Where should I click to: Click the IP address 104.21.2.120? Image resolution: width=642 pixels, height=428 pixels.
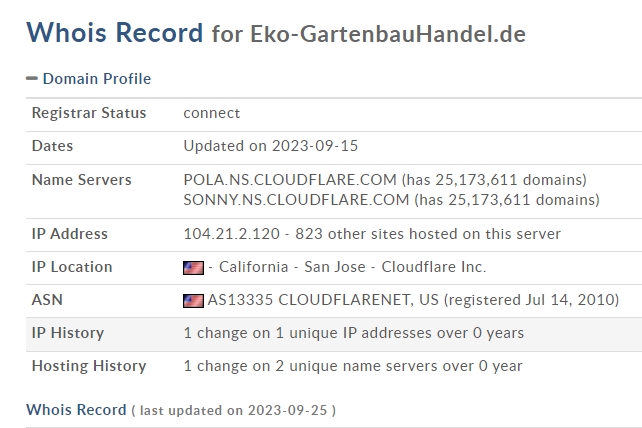click(x=231, y=234)
